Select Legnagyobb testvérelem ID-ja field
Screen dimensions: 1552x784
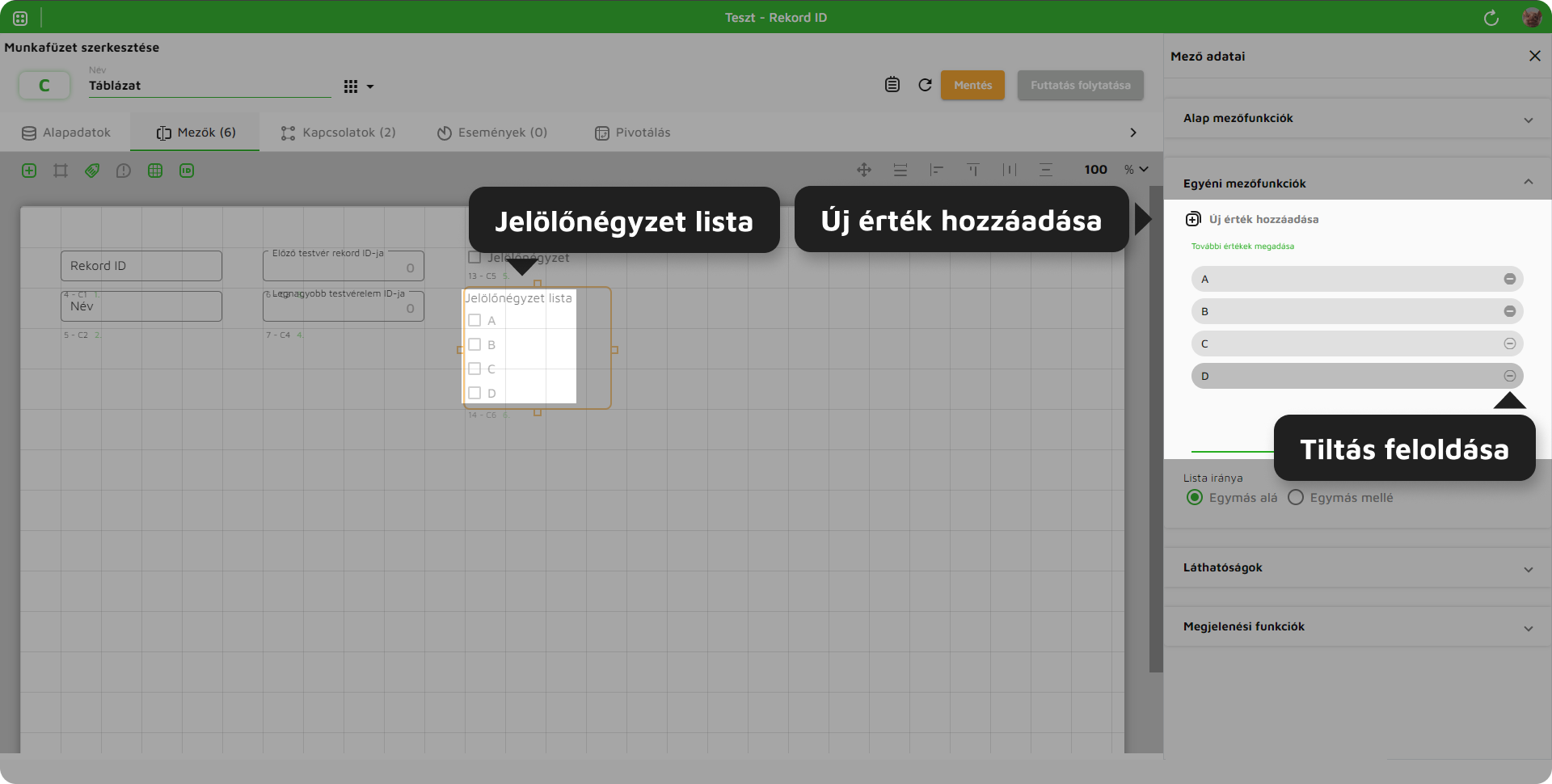pos(344,306)
